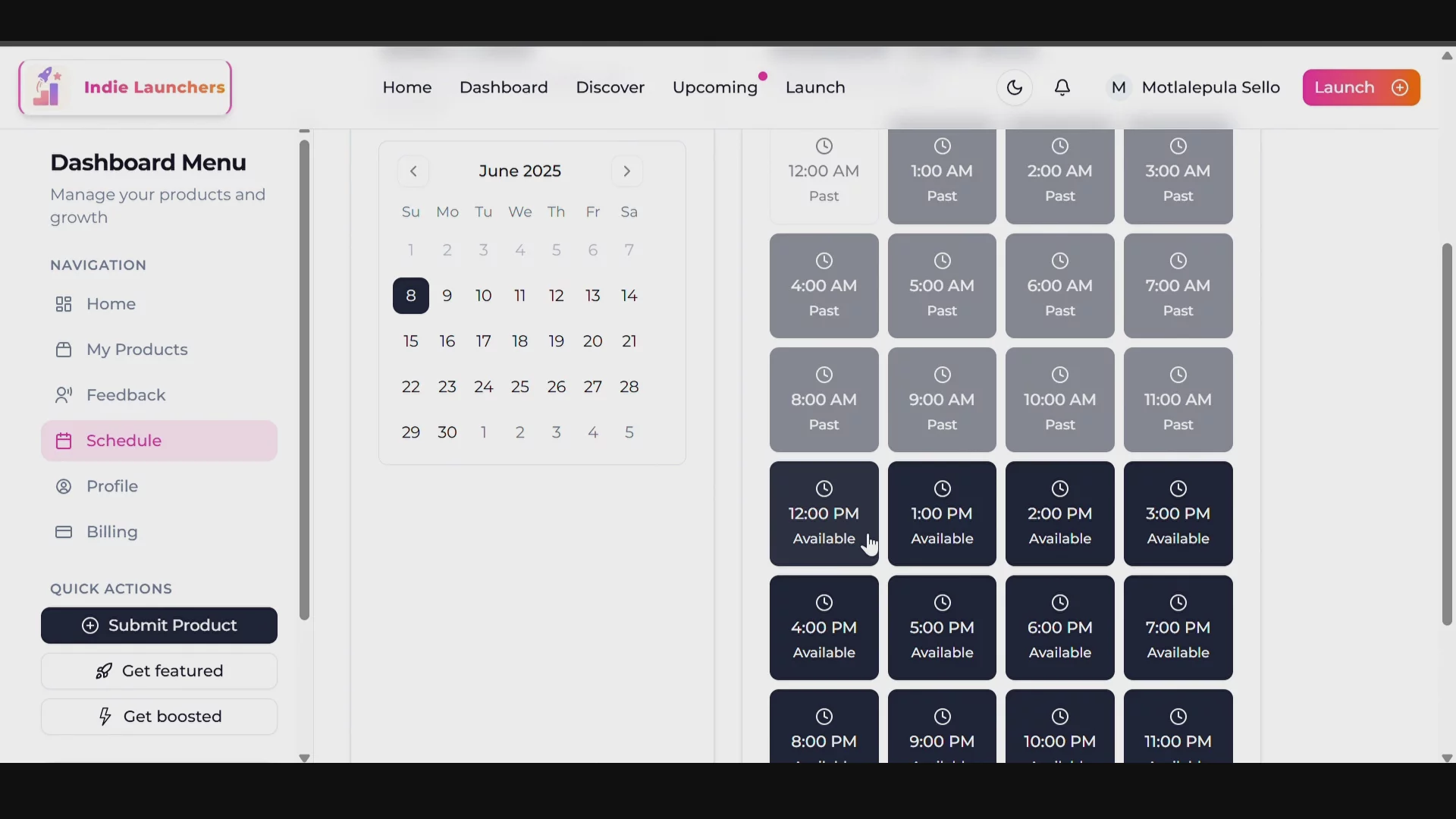
Task: Open Feedback using its speech icon
Action: click(64, 395)
